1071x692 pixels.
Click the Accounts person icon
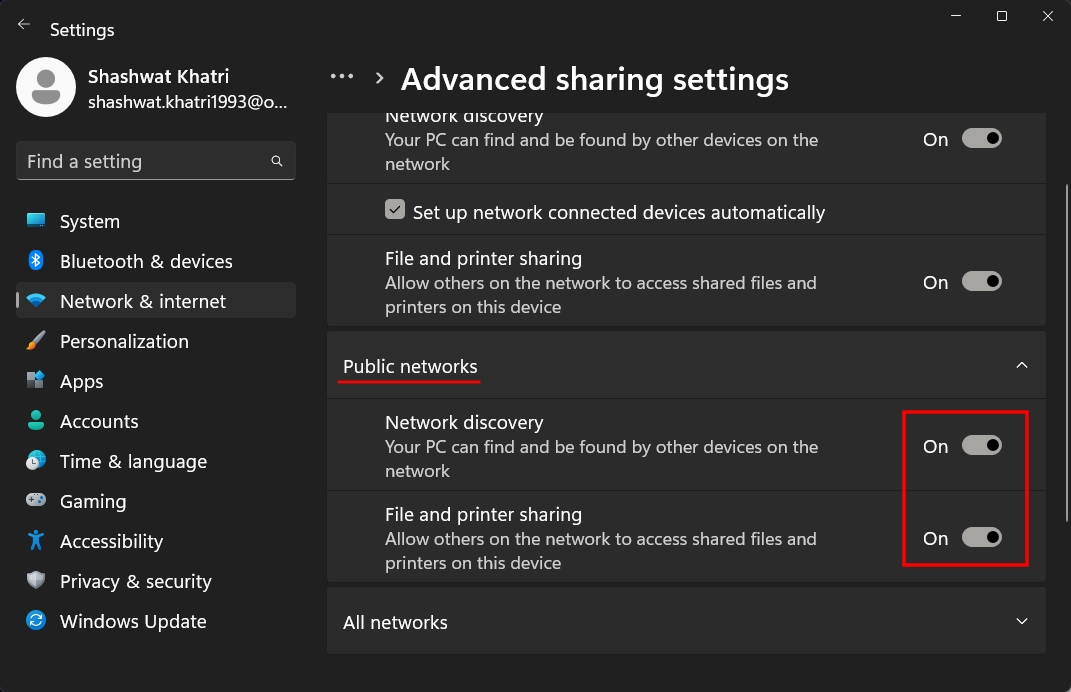(x=36, y=421)
